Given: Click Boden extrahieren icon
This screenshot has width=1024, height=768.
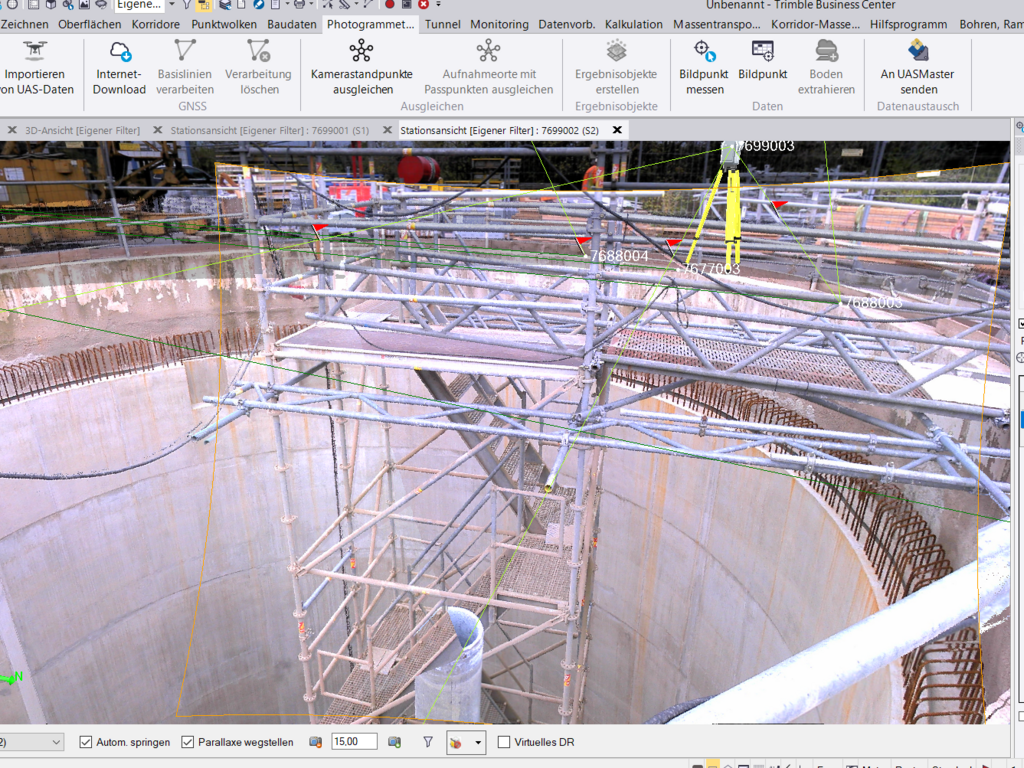Looking at the screenshot, I should (x=826, y=50).
